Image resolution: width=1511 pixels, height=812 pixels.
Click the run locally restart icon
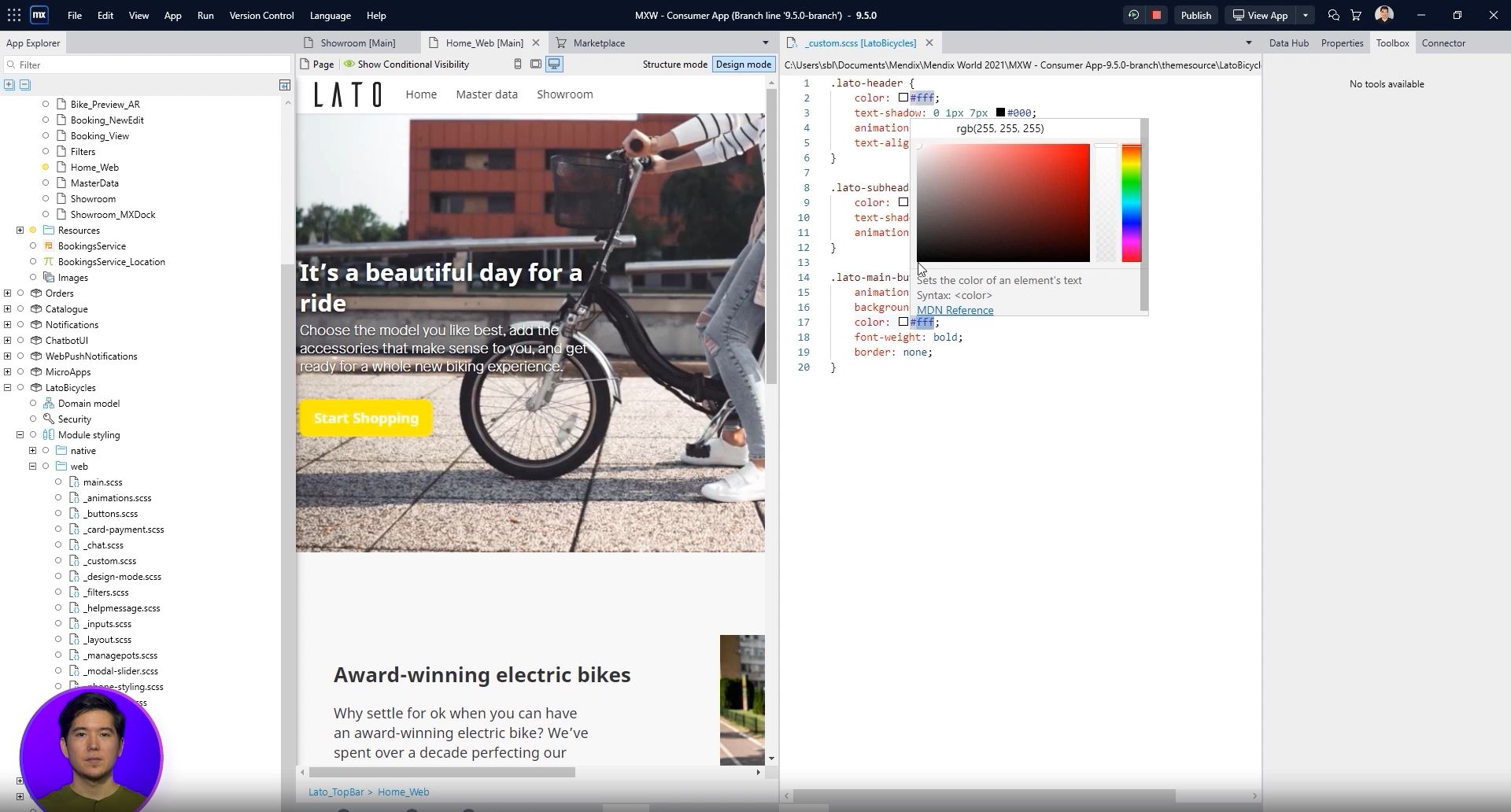pos(1133,15)
